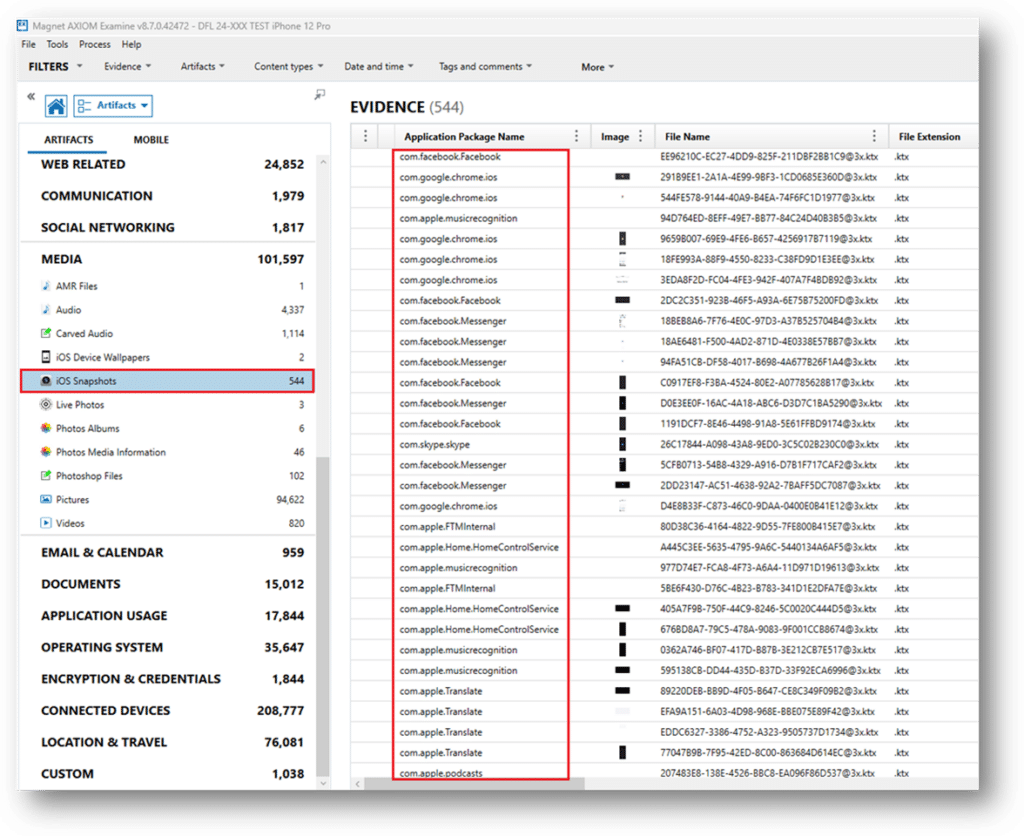Switch to the ARTIFACTS tab
The height and width of the screenshot is (836, 1024).
click(x=69, y=140)
